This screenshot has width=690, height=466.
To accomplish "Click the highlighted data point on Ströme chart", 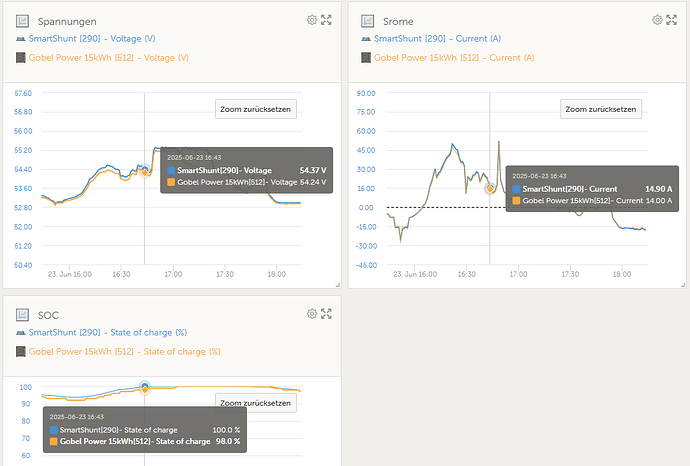I will tap(490, 188).
